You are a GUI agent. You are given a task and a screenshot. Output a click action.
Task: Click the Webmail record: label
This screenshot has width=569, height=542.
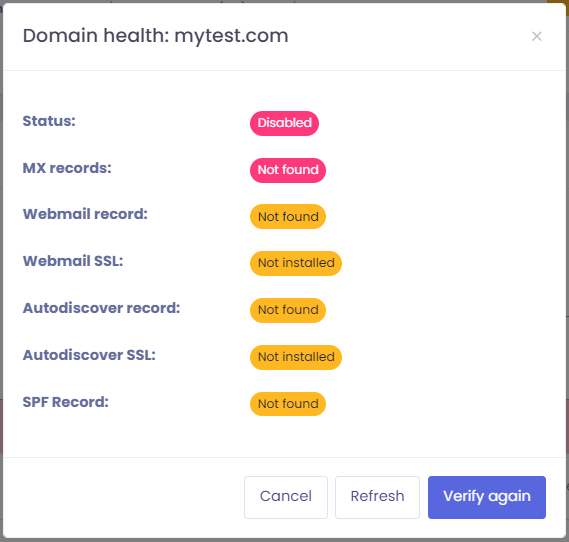pos(85,214)
